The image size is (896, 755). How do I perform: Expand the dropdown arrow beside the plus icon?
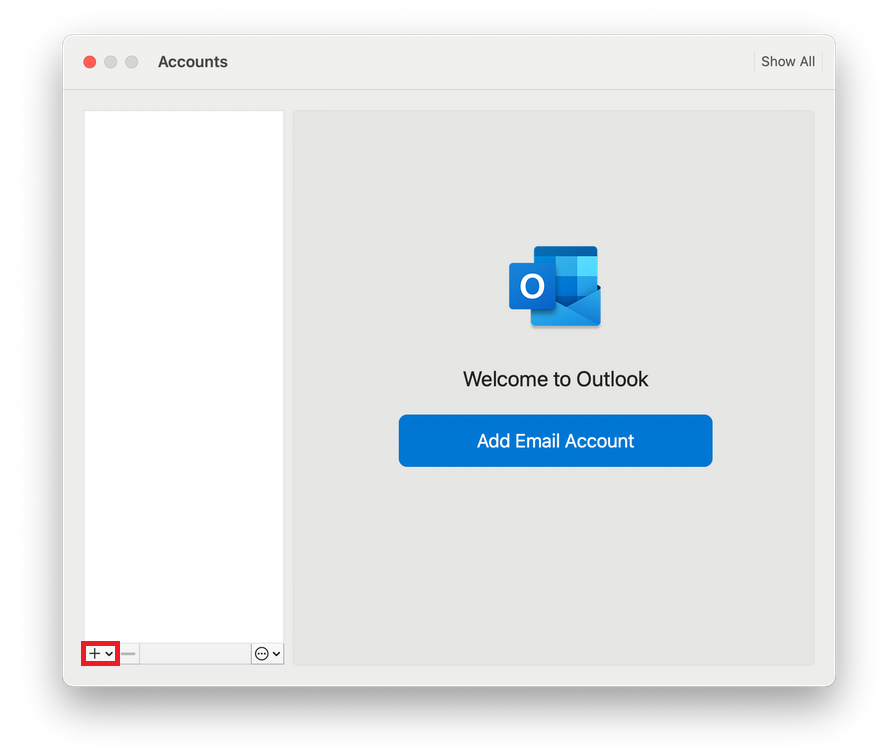109,653
